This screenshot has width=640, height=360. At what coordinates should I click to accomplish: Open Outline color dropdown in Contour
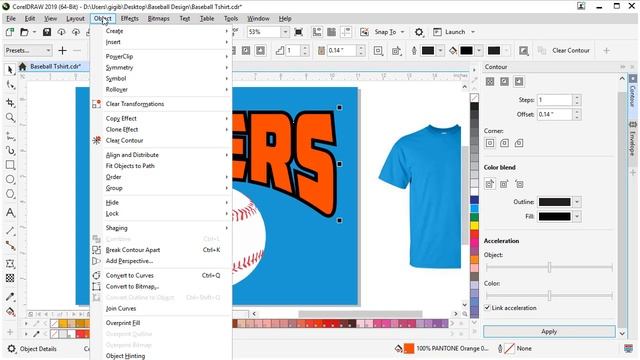577,202
